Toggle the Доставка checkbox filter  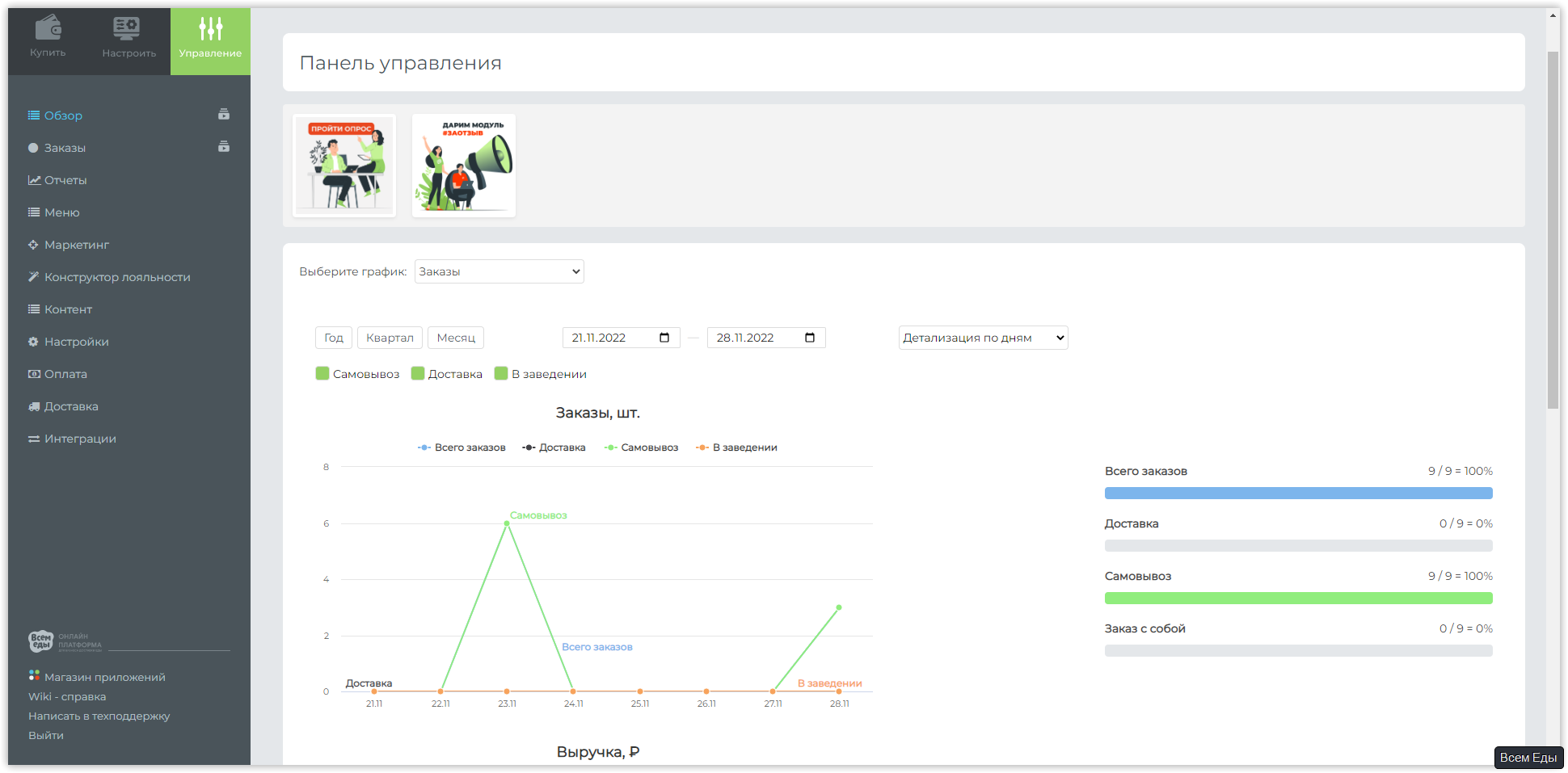(x=418, y=373)
